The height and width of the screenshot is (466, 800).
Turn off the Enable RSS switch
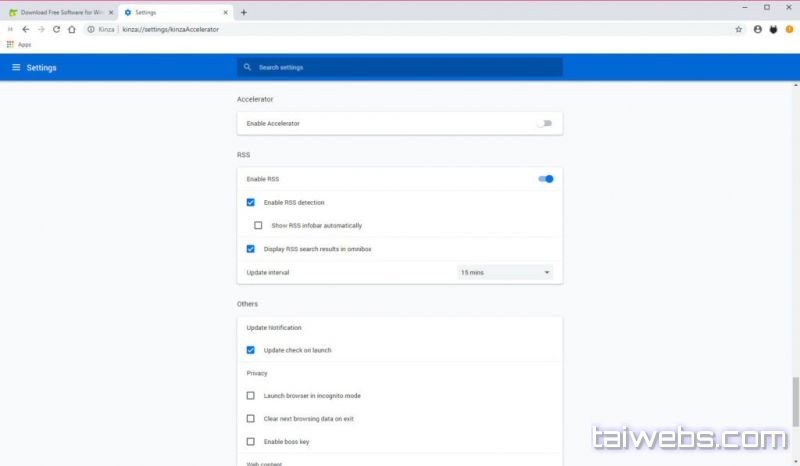tap(545, 179)
